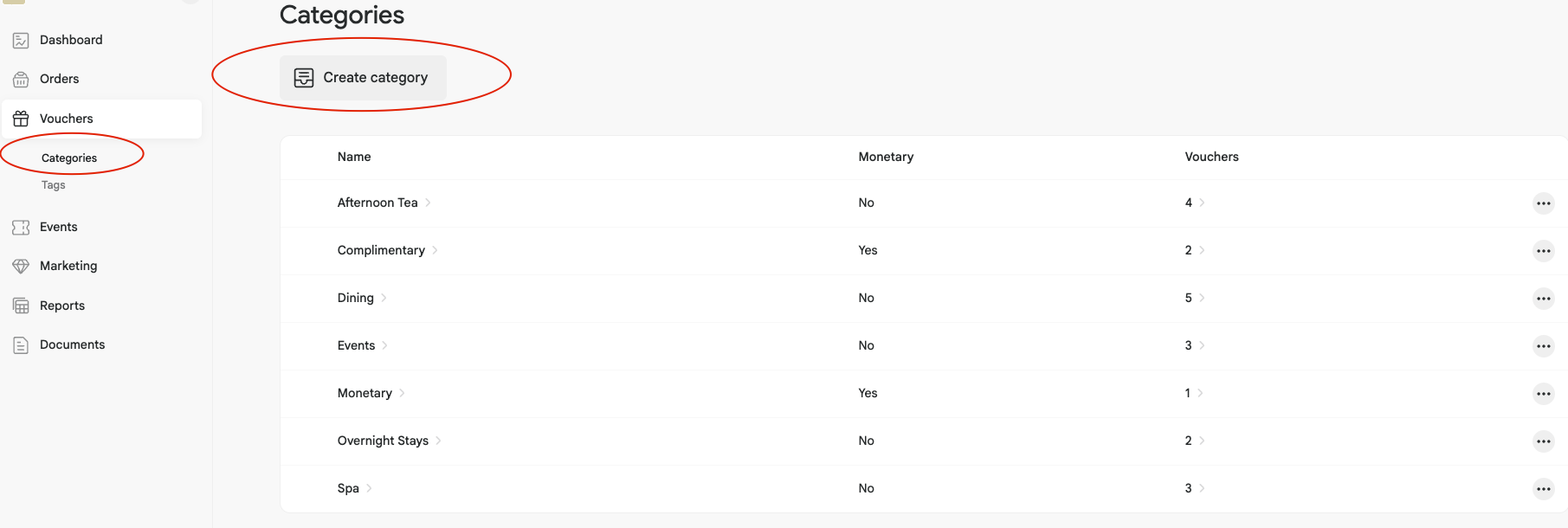Open the Events category name link
This screenshot has height=528, width=1568.
point(356,345)
